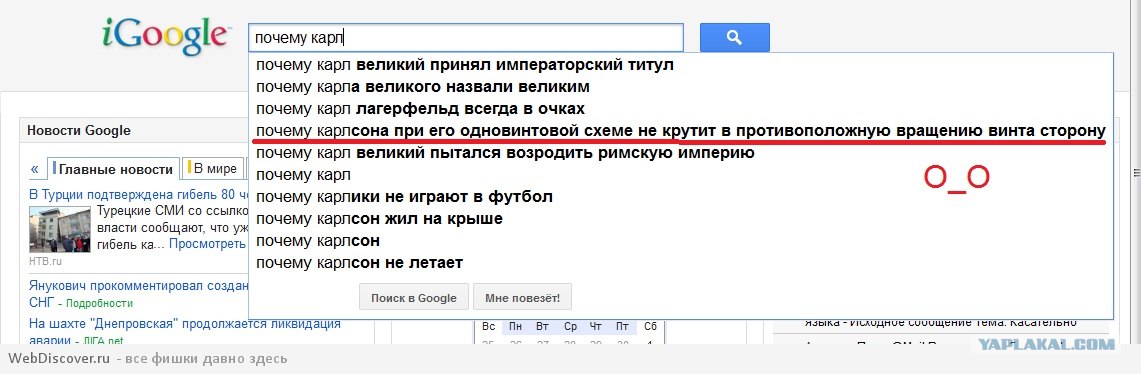The height and width of the screenshot is (374, 1141).
Task: Click the 'Поиск в Google' button
Action: click(x=413, y=298)
